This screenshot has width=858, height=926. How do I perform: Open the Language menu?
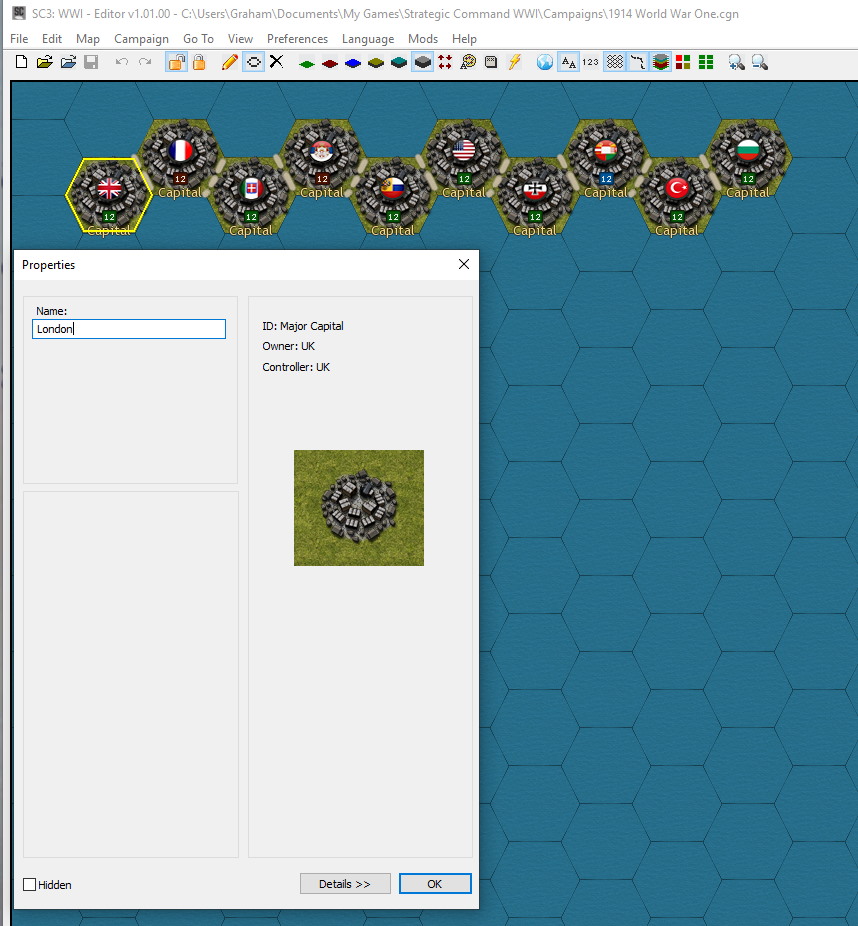tap(368, 38)
